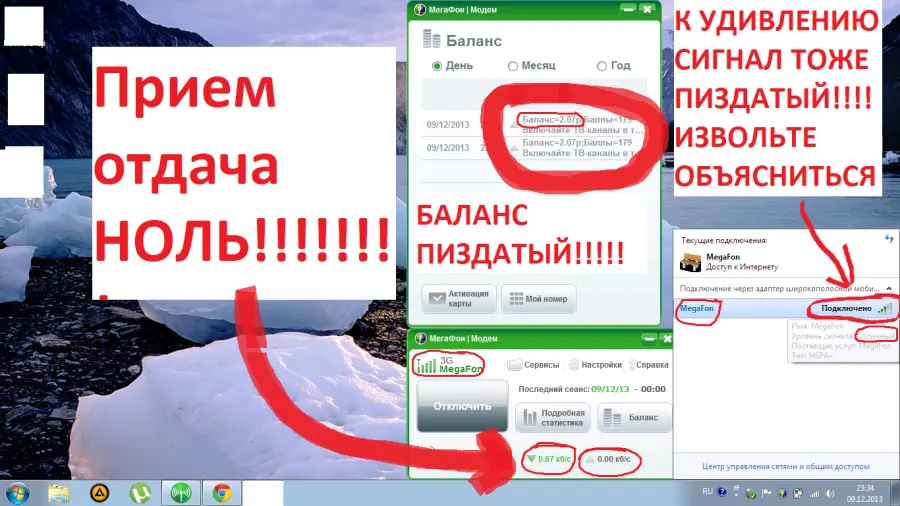Select the MegaFon connection in network list
The image size is (900, 506).
pyautogui.click(x=786, y=309)
